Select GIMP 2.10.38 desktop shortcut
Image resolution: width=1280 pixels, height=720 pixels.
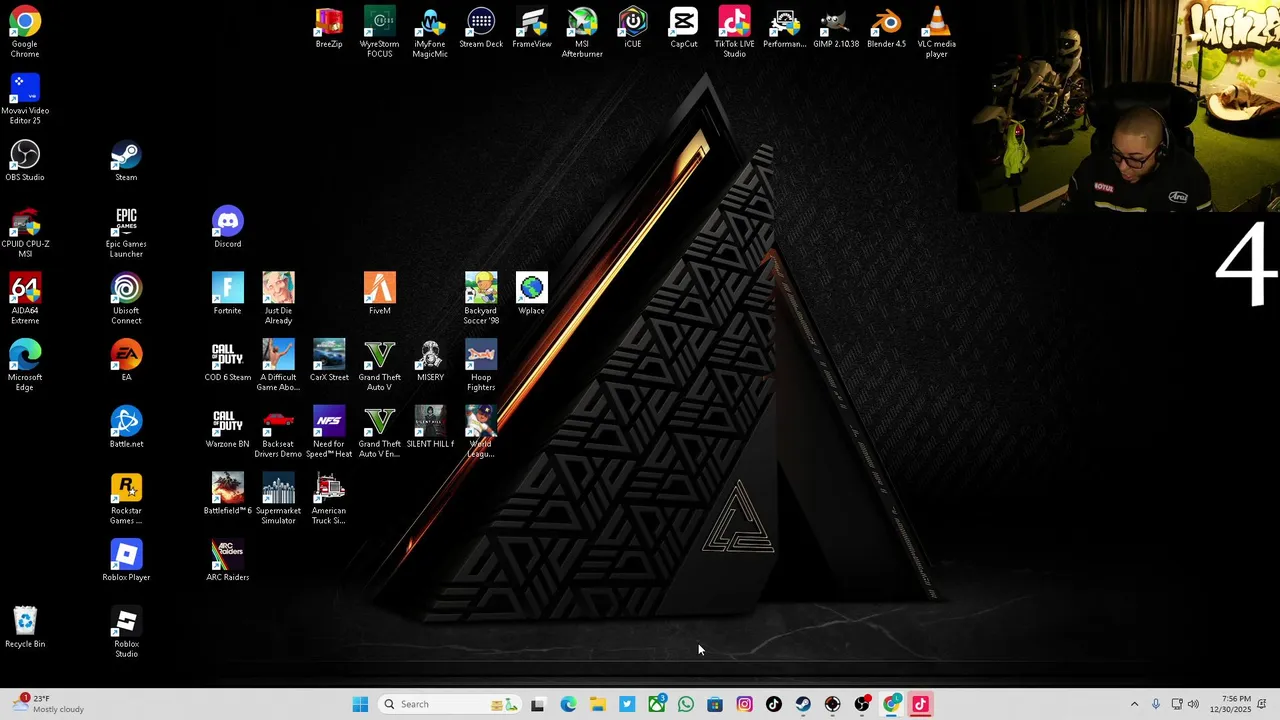tap(836, 28)
